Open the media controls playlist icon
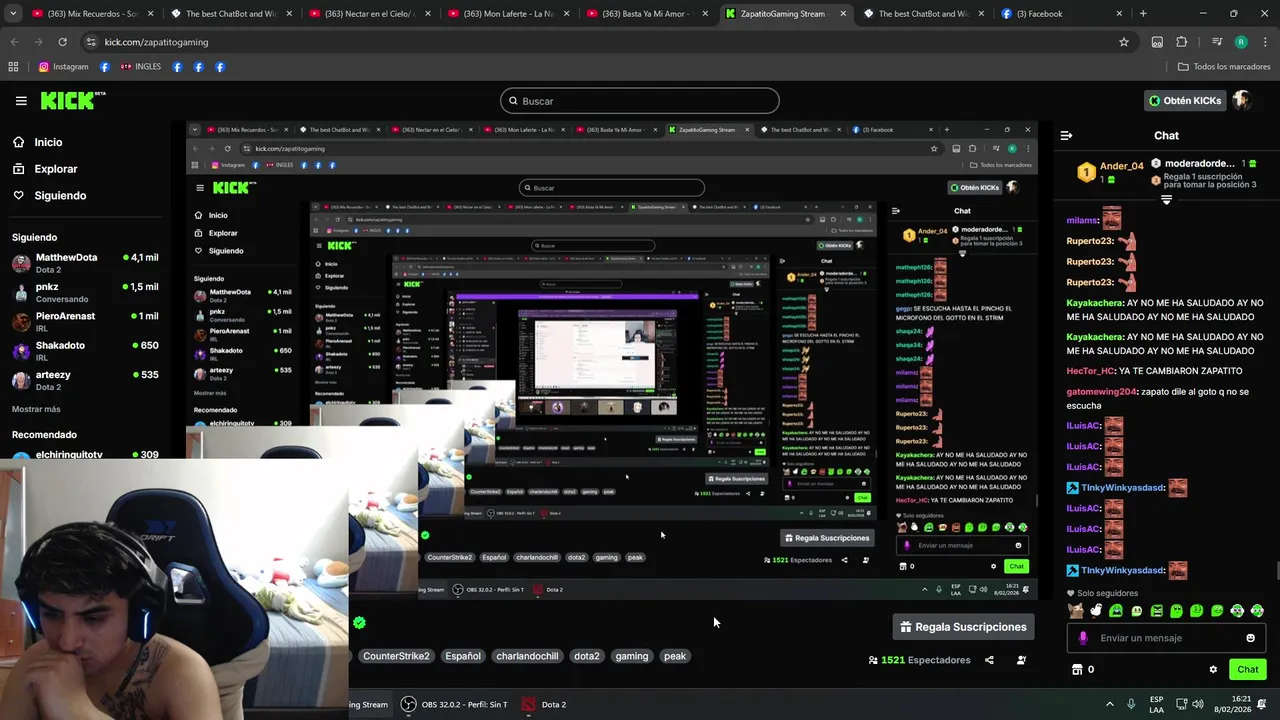This screenshot has height=720, width=1280. 1217,42
